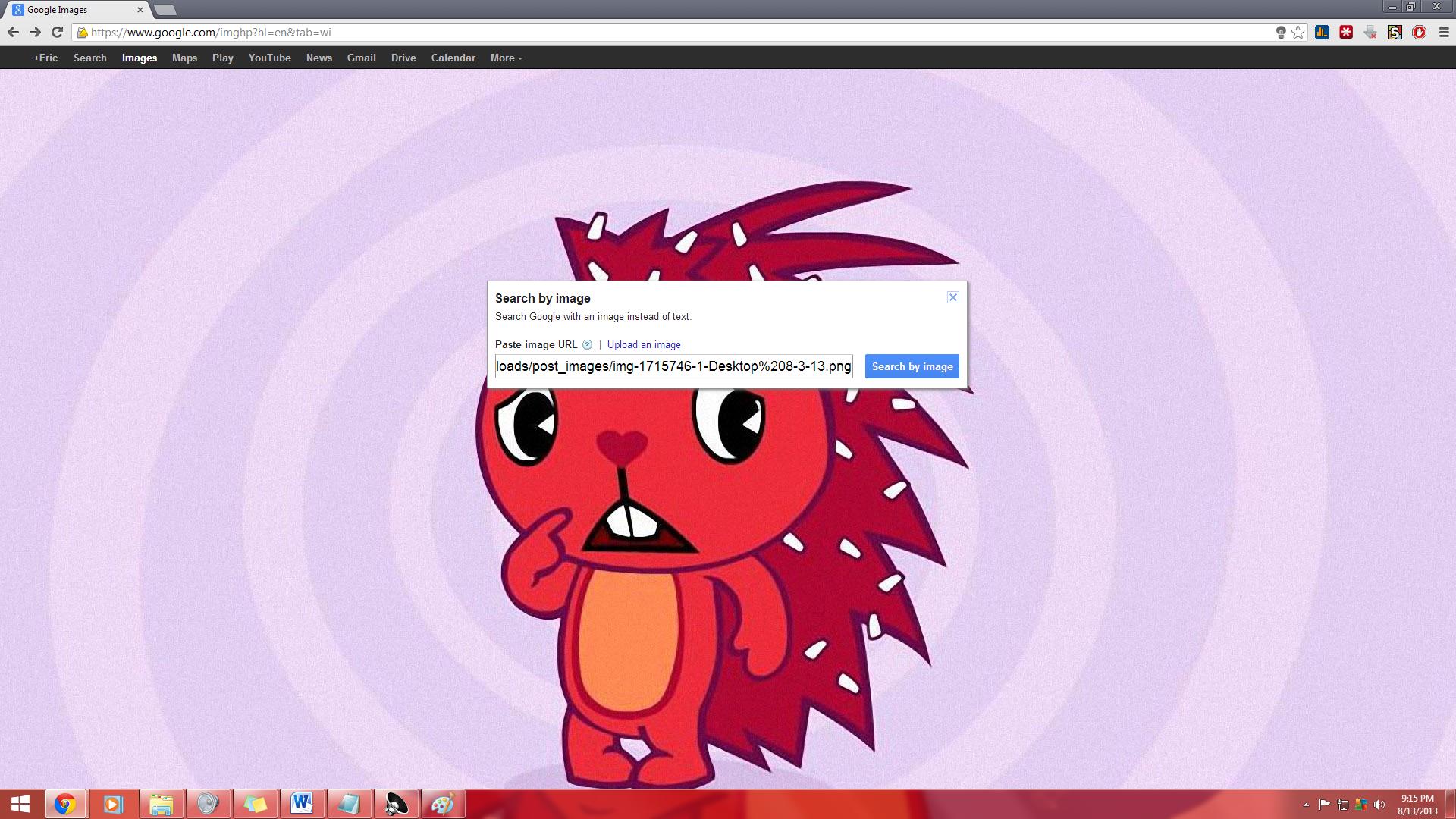Launch Microsoft Word from the taskbar

click(x=302, y=804)
